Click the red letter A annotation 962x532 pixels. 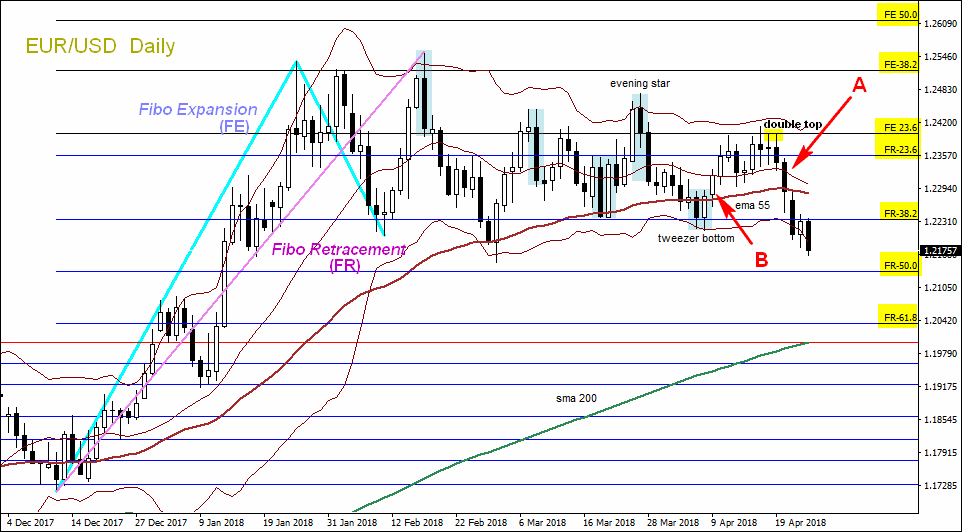[860, 87]
